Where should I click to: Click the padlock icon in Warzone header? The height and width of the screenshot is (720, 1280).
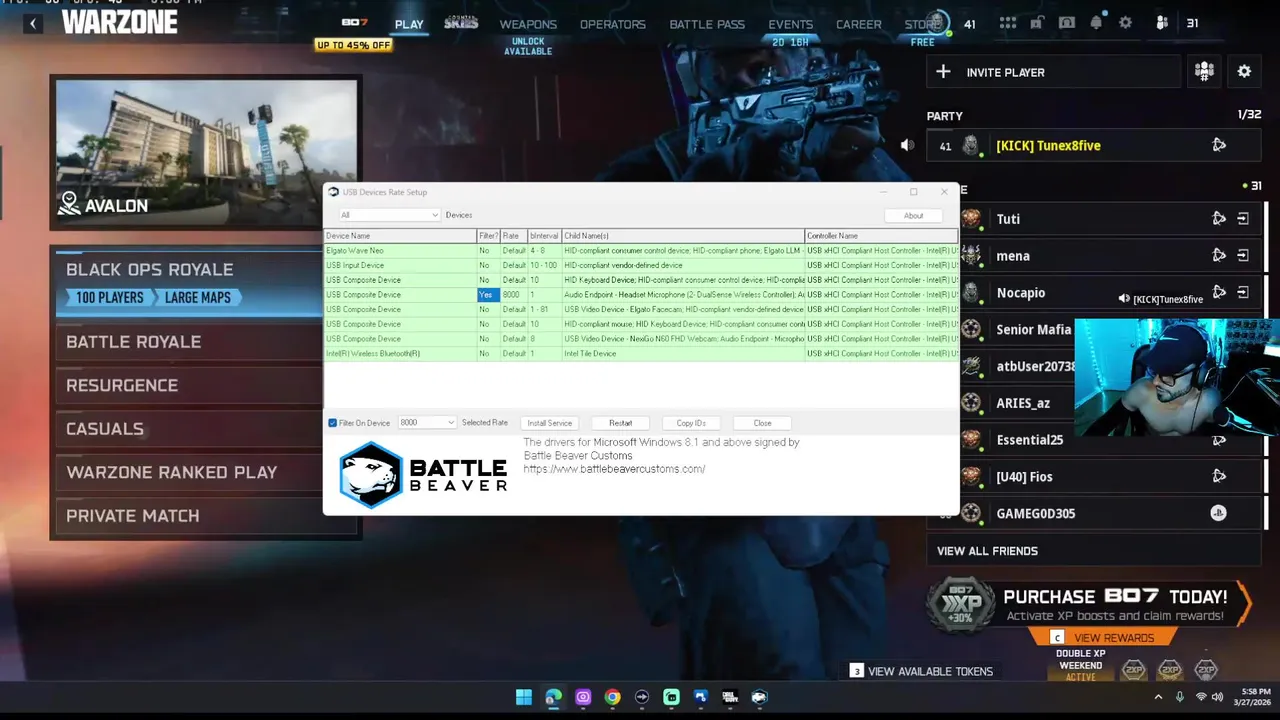(1037, 23)
